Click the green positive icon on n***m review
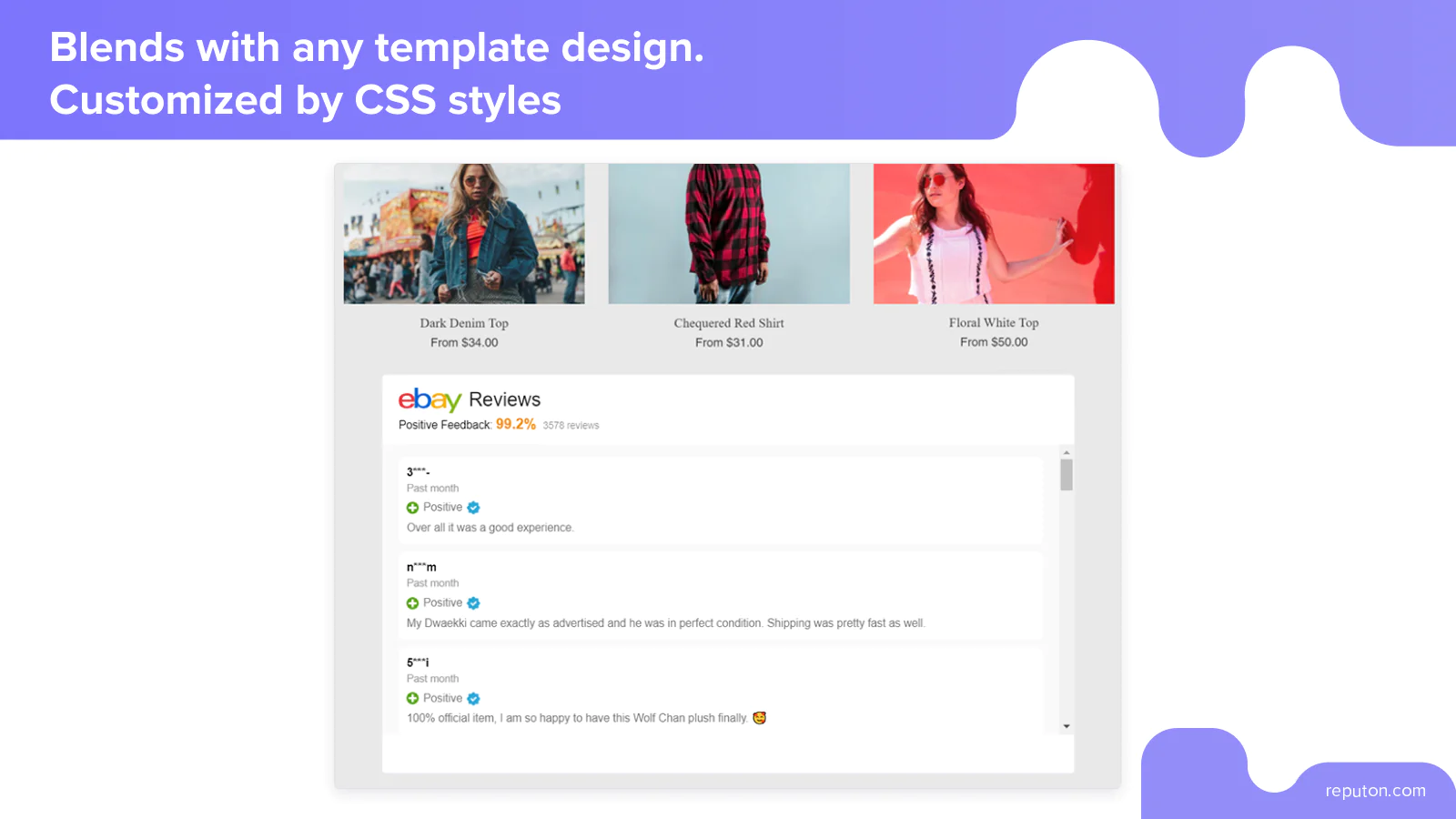Viewport: 1456px width, 819px height. pos(412,603)
